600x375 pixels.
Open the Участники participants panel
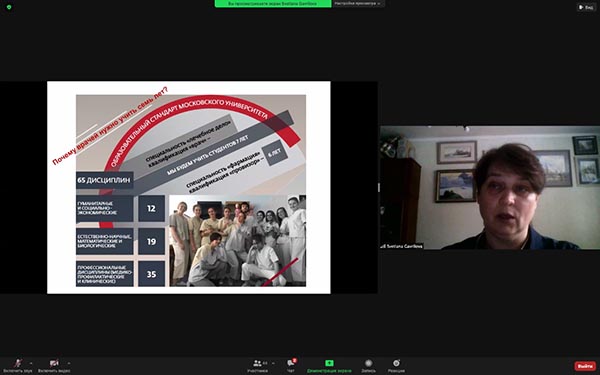tap(258, 365)
